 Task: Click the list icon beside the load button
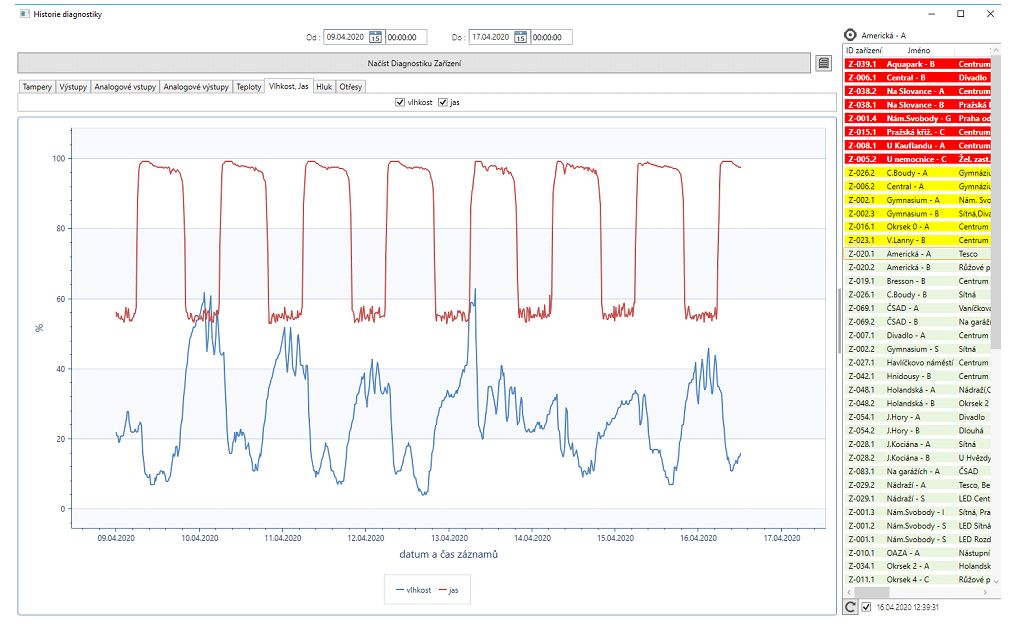click(x=823, y=63)
